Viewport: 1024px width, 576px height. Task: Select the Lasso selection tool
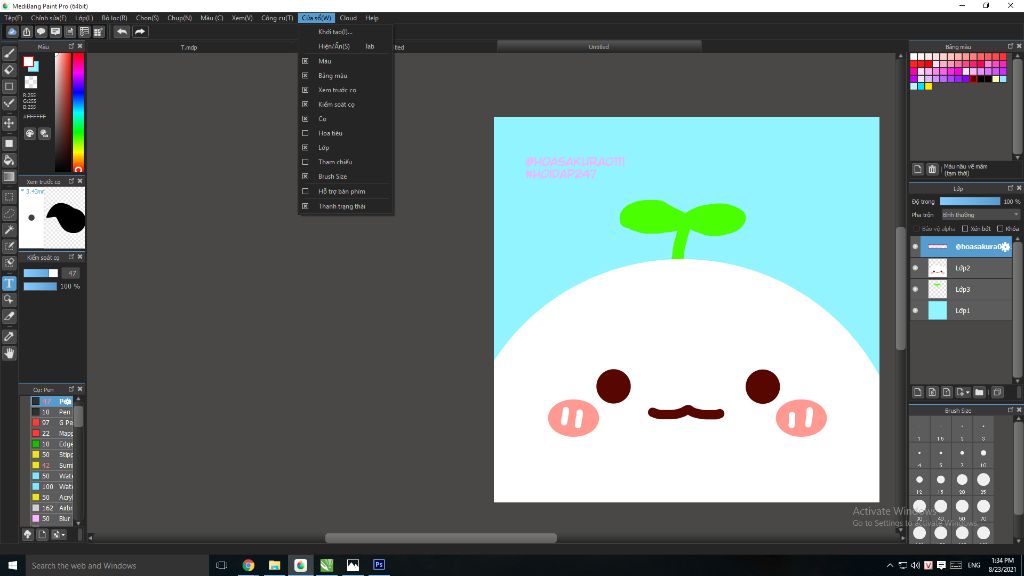9,214
